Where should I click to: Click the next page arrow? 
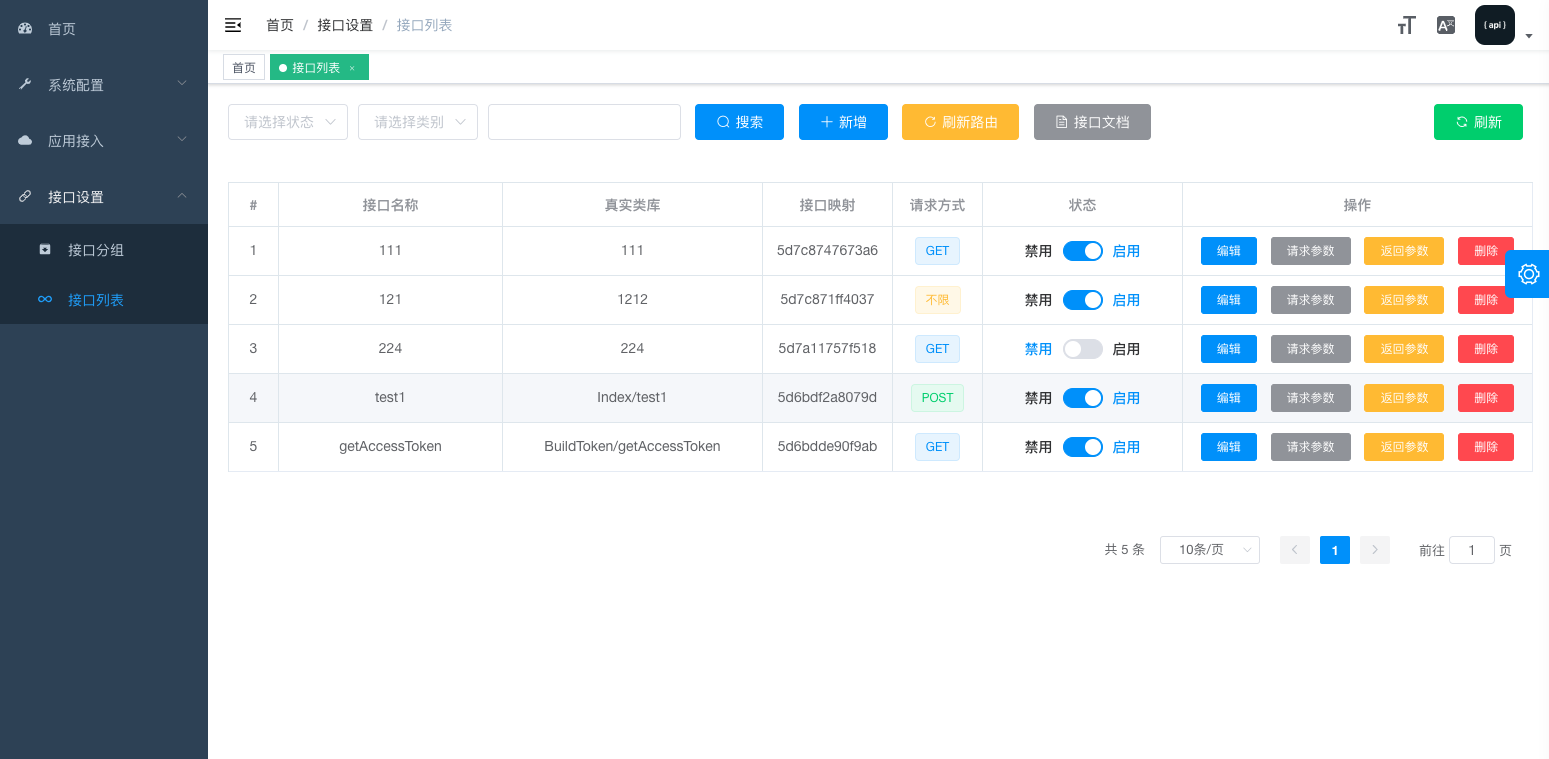point(1375,550)
